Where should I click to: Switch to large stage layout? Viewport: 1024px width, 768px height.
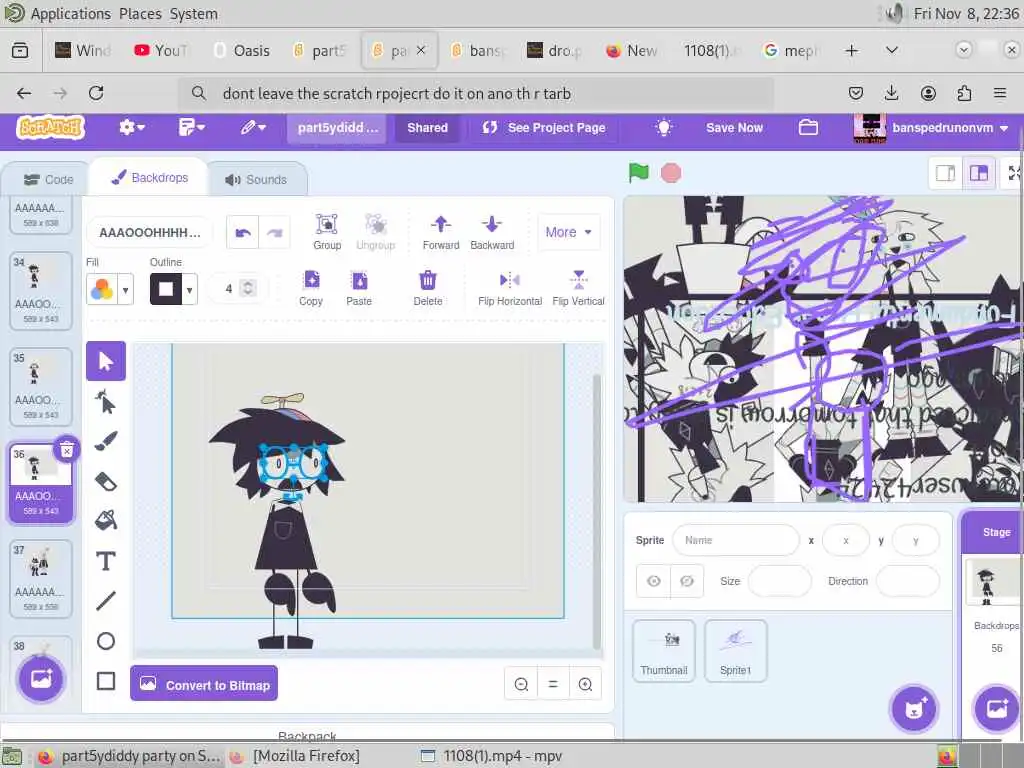pyautogui.click(x=978, y=173)
